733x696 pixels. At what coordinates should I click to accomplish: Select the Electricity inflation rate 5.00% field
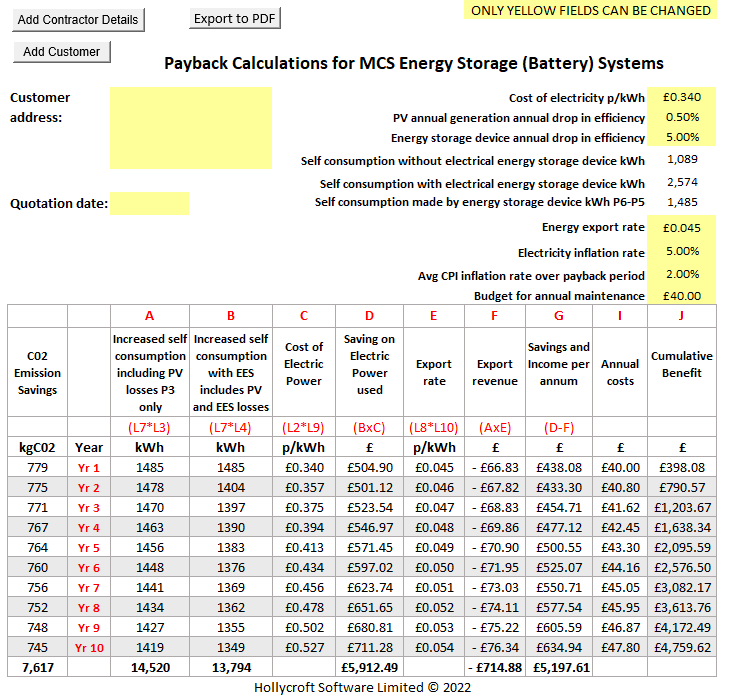[x=681, y=251]
